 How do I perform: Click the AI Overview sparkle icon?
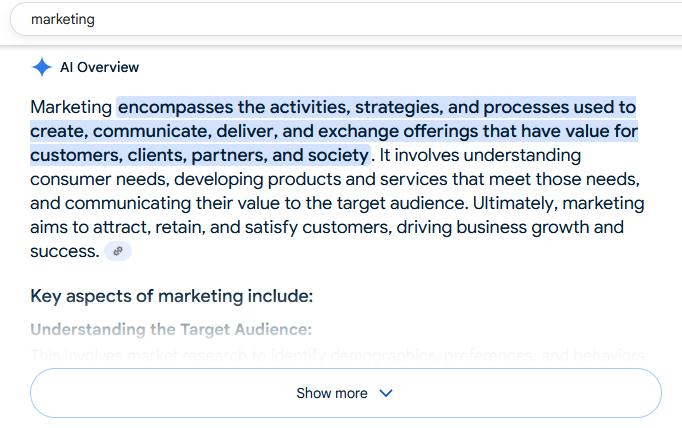pos(41,67)
